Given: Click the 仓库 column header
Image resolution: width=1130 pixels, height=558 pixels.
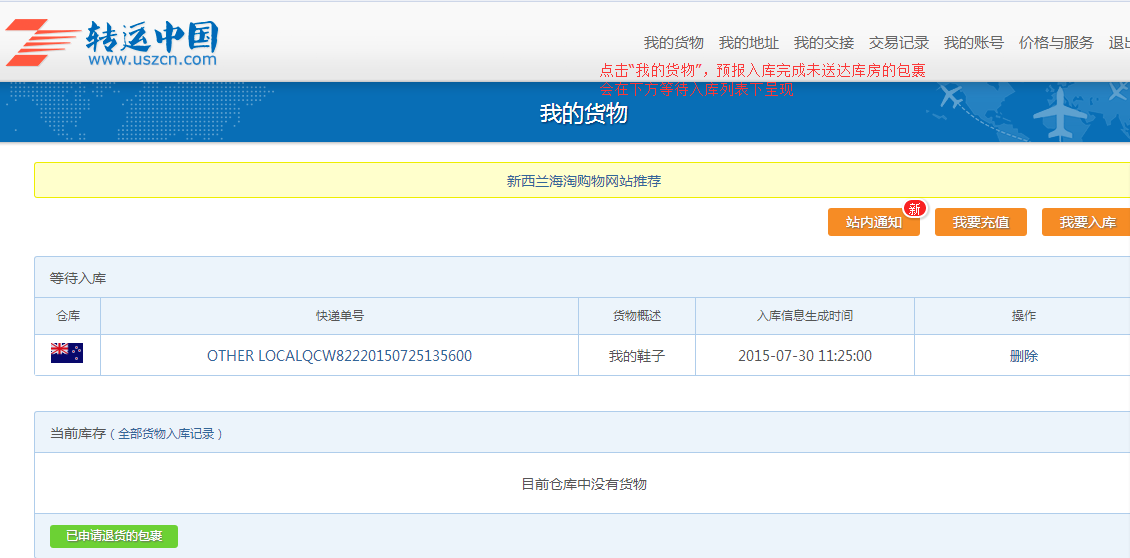Looking at the screenshot, I should (68, 316).
